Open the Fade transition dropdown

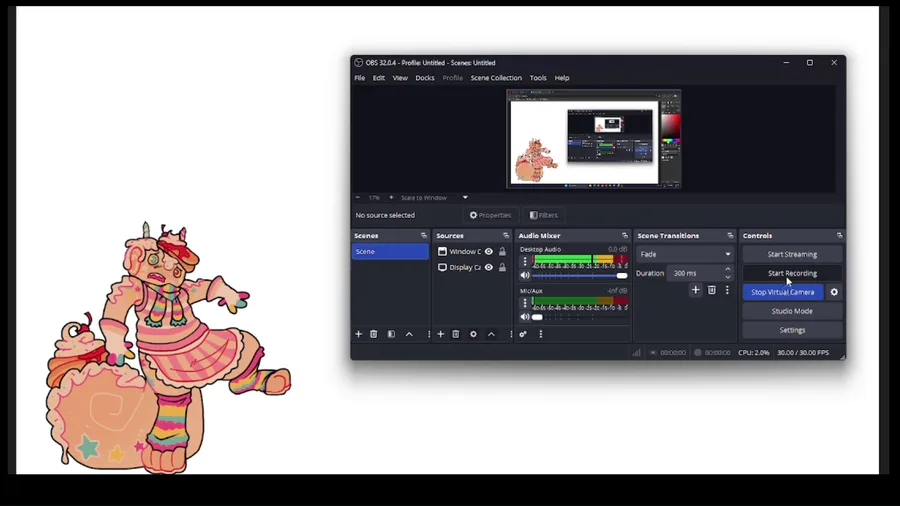(x=685, y=254)
